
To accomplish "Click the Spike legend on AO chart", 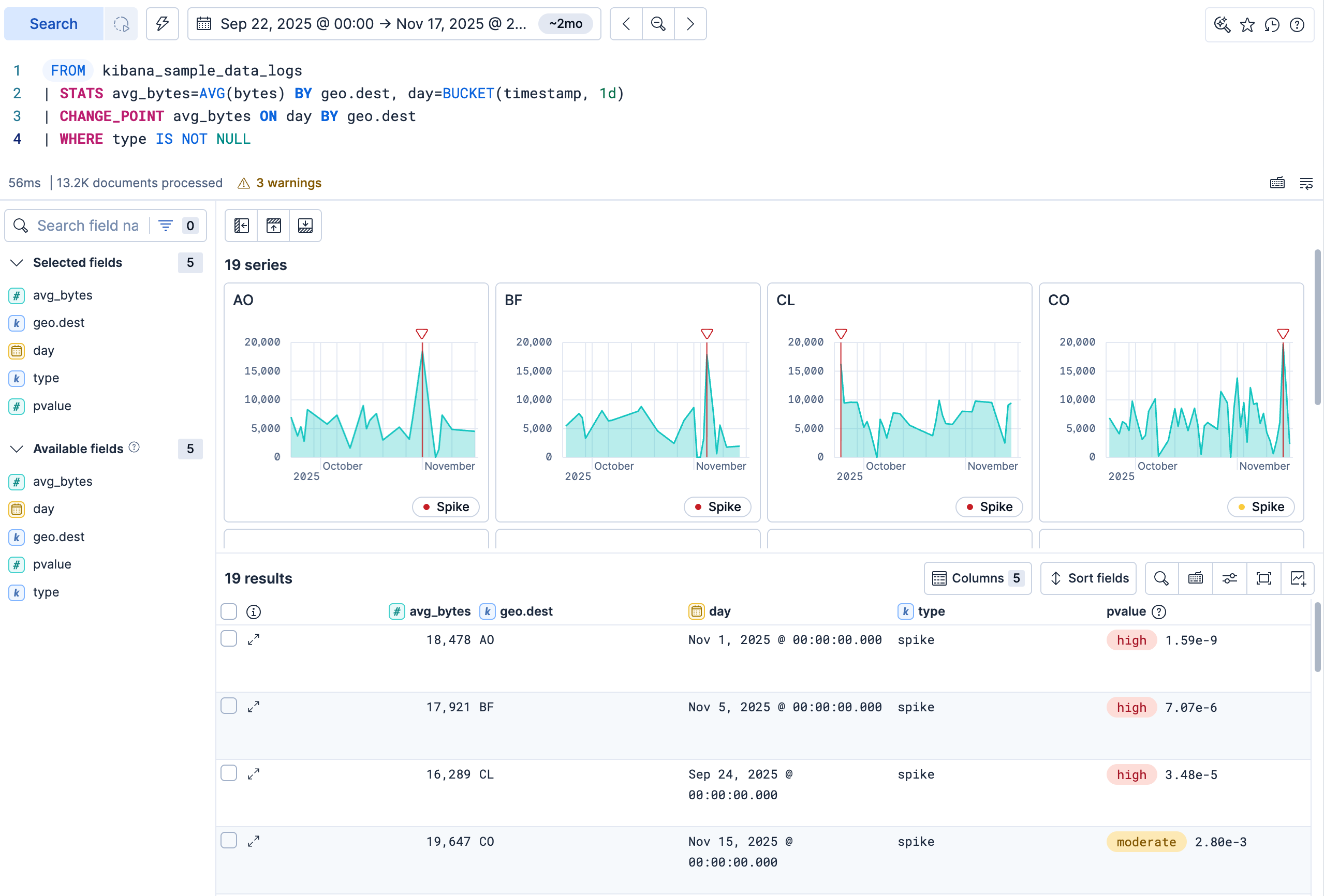I will pyautogui.click(x=446, y=506).
